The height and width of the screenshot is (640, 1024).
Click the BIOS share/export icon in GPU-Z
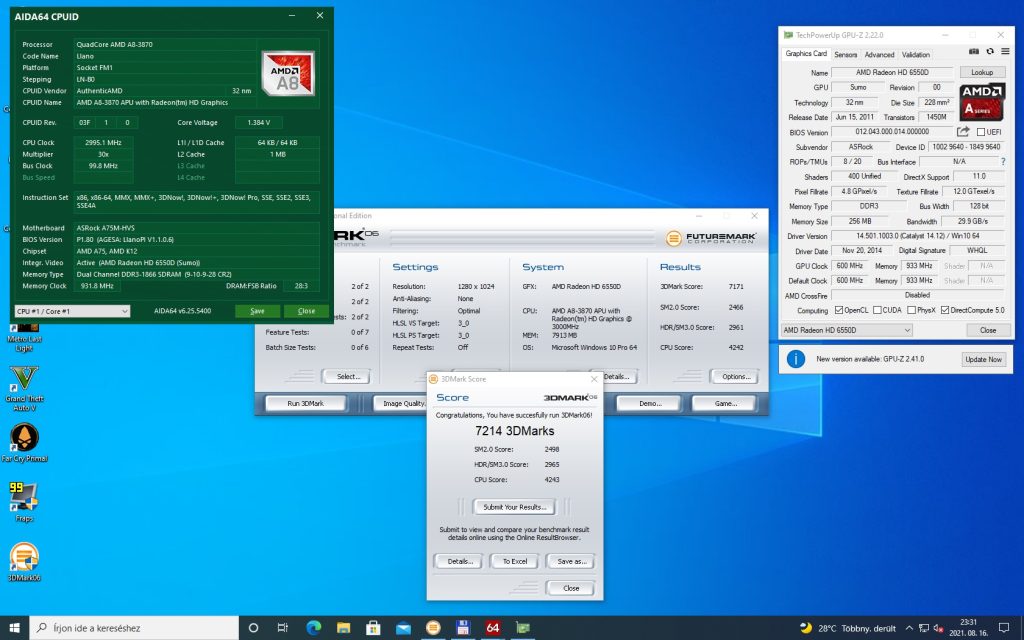(963, 132)
